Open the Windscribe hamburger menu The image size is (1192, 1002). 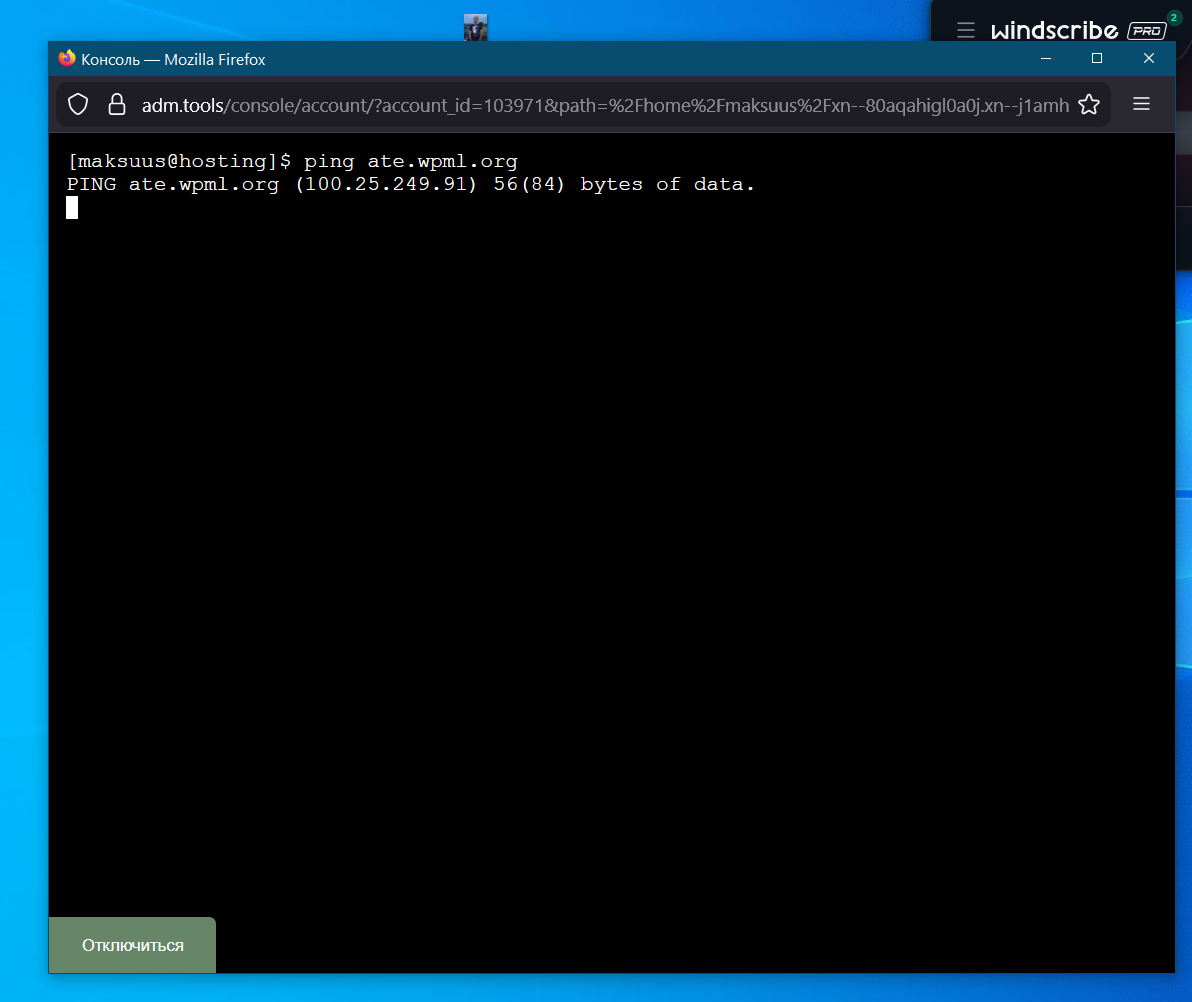pos(965,30)
